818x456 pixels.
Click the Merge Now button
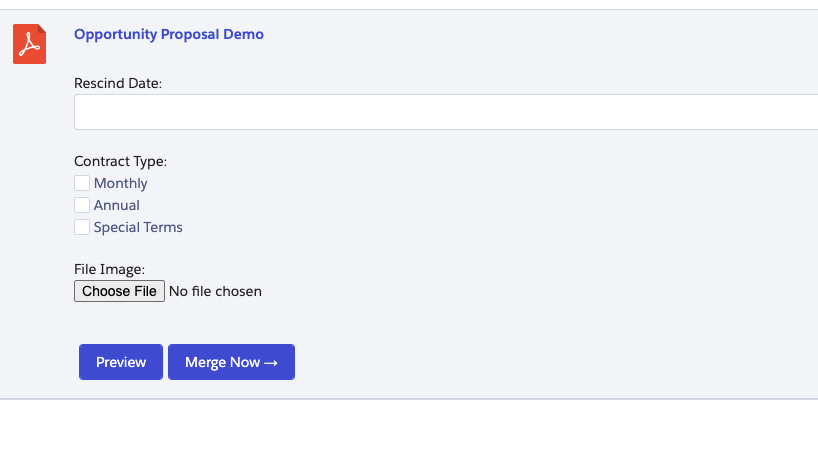click(222, 362)
